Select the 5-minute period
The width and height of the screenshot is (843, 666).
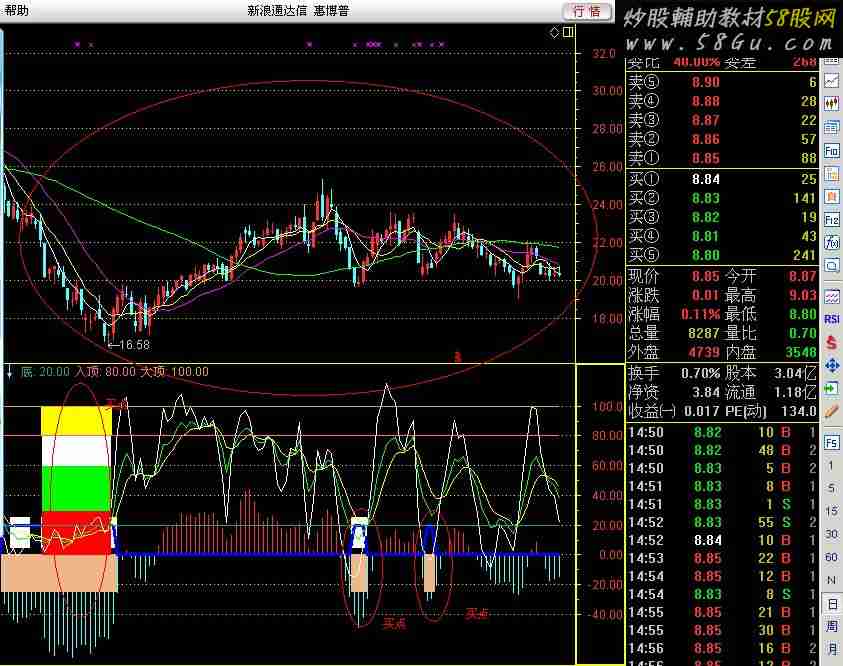pyautogui.click(x=832, y=488)
